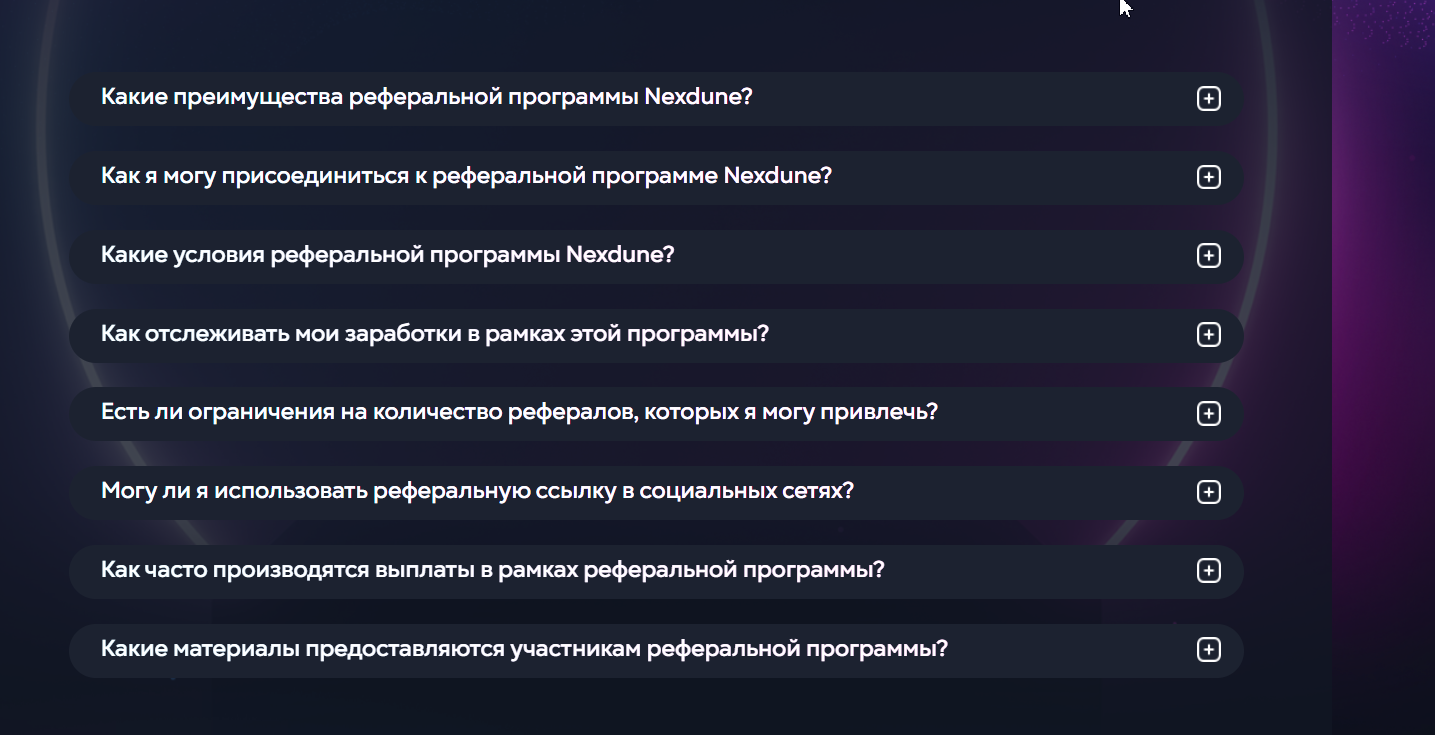Click plus icon for participant materials question

click(1209, 650)
